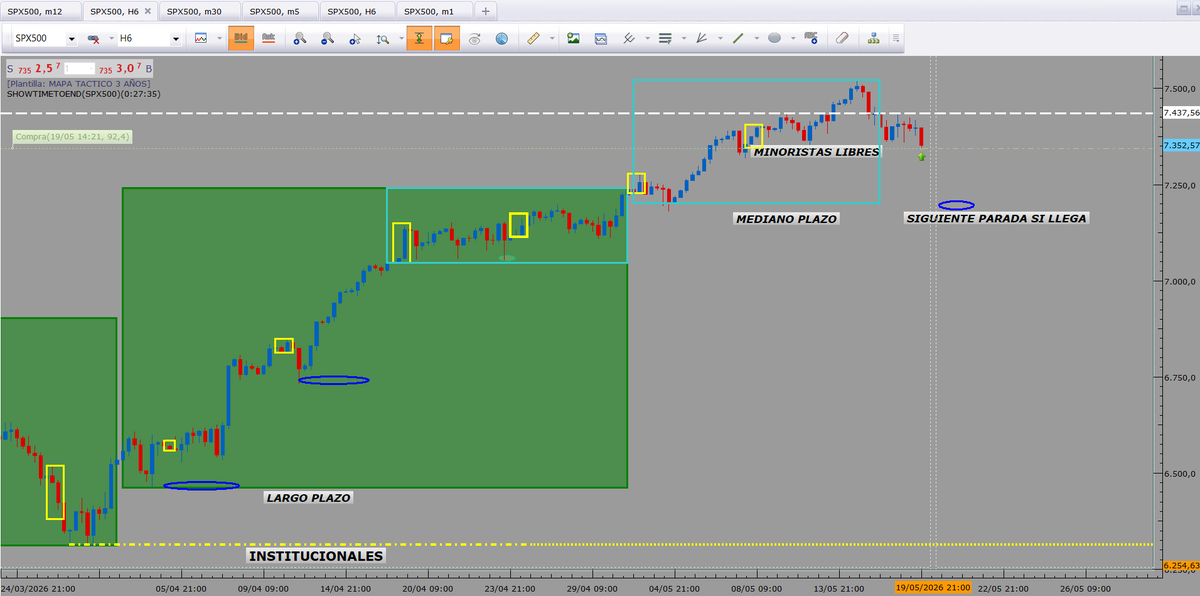Select the ruler measurement tool

[x=533, y=39]
